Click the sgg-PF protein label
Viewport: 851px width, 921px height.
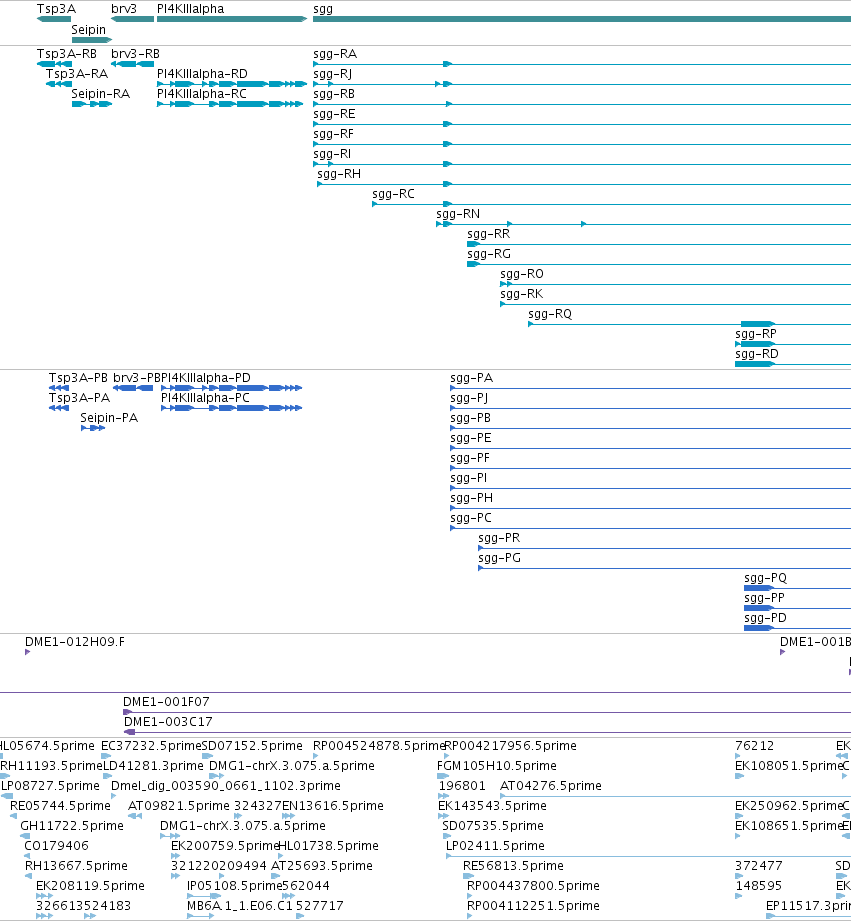pyautogui.click(x=470, y=458)
